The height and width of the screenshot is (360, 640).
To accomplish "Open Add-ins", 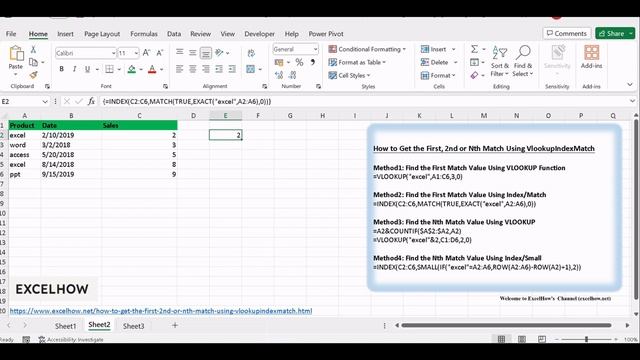I will click(x=591, y=57).
